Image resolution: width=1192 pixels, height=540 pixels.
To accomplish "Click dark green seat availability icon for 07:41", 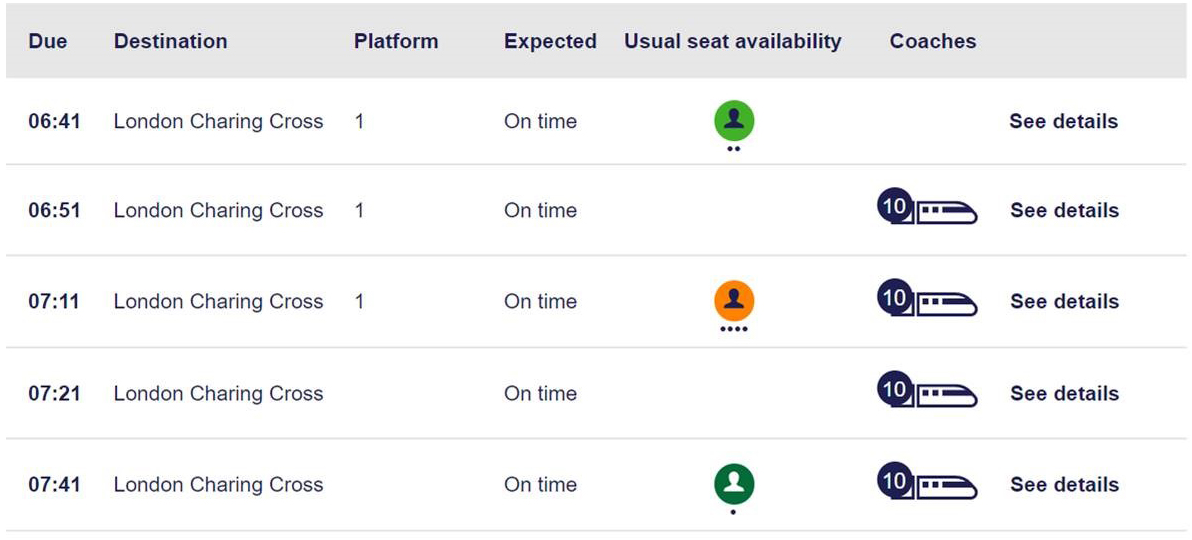I will point(734,484).
